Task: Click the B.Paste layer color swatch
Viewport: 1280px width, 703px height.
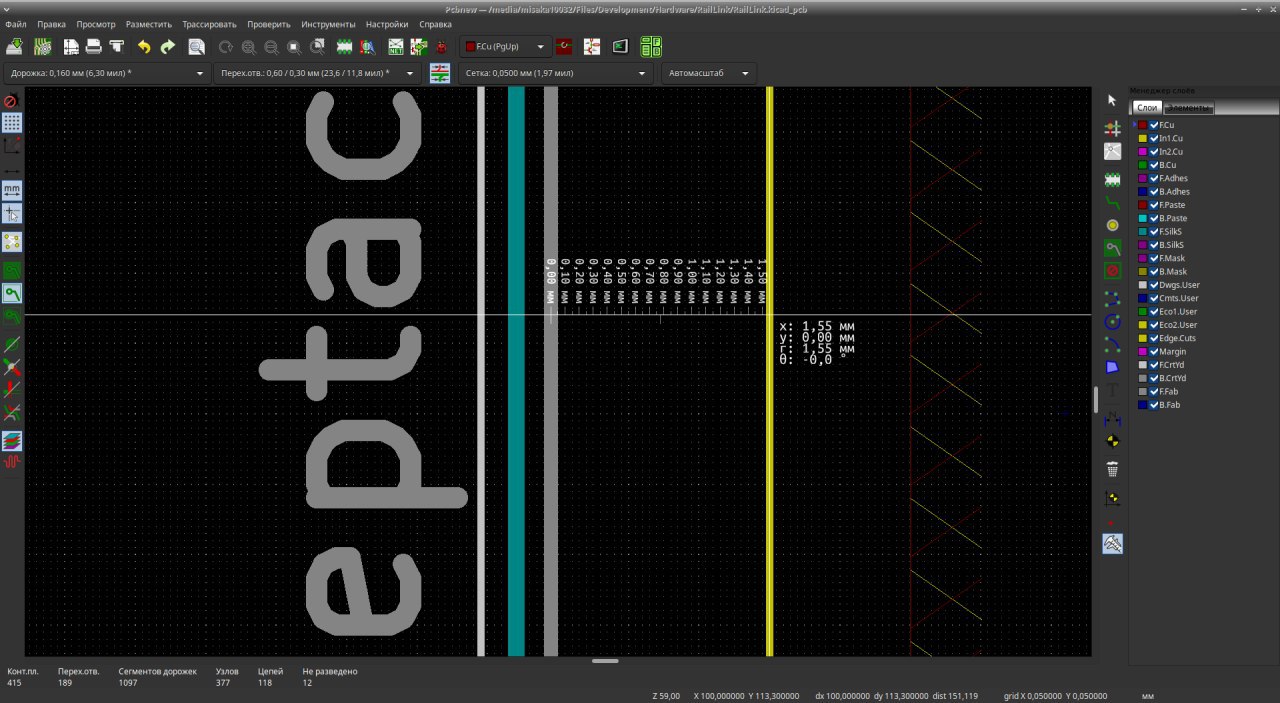Action: [1142, 218]
